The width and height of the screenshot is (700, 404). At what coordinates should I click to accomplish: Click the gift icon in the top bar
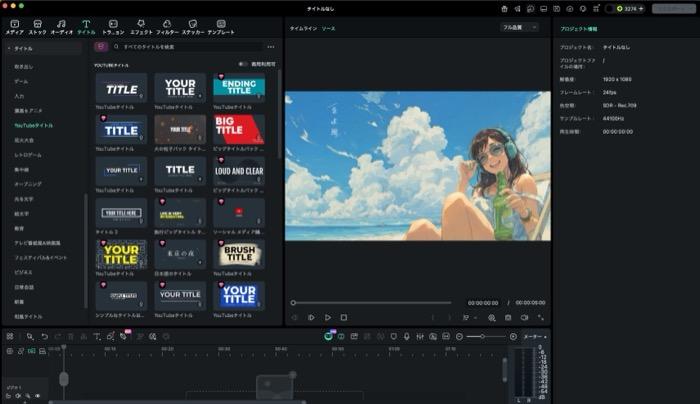(x=504, y=8)
